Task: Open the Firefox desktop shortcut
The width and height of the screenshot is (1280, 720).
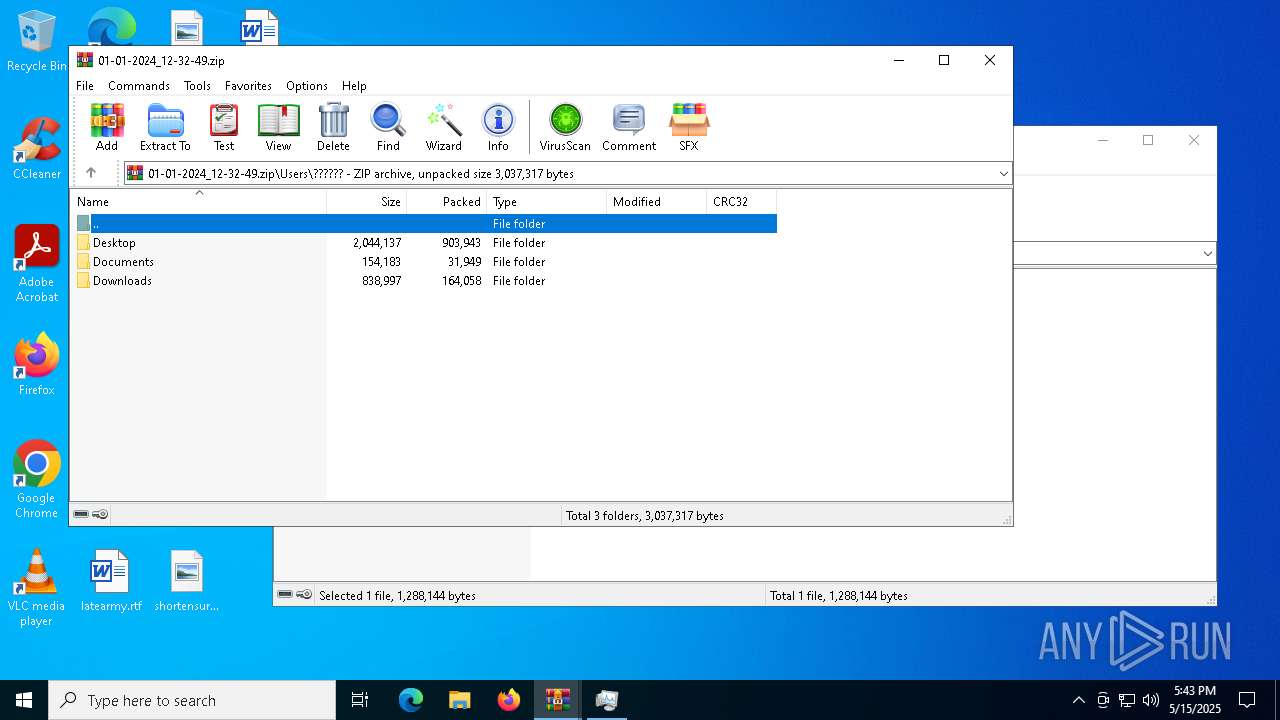Action: [x=36, y=365]
